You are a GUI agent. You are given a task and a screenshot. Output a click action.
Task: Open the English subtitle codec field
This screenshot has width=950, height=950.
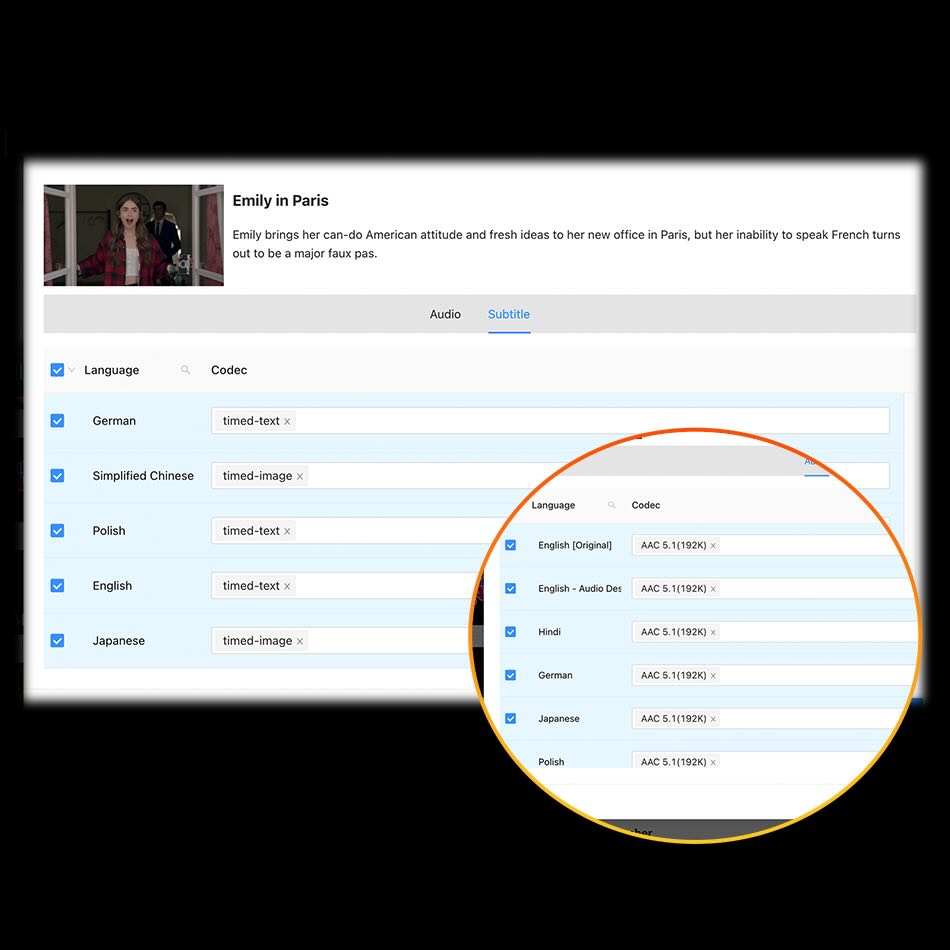[348, 586]
